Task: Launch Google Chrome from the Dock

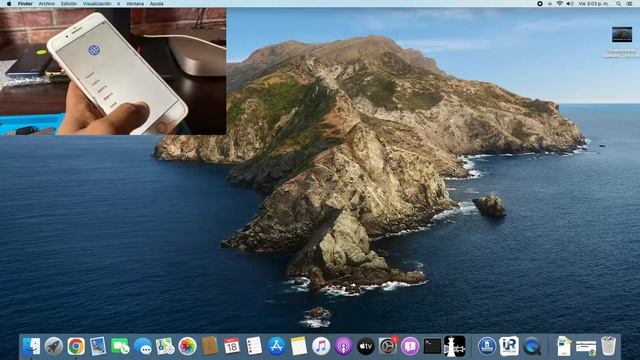Action: click(76, 346)
